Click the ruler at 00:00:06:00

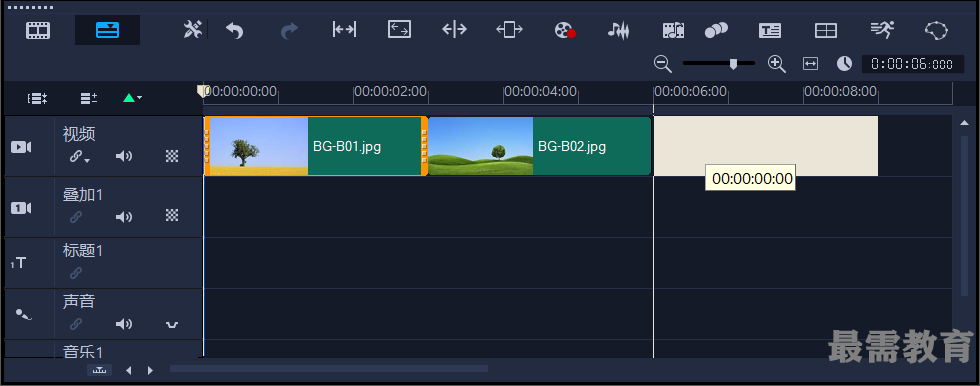point(691,92)
